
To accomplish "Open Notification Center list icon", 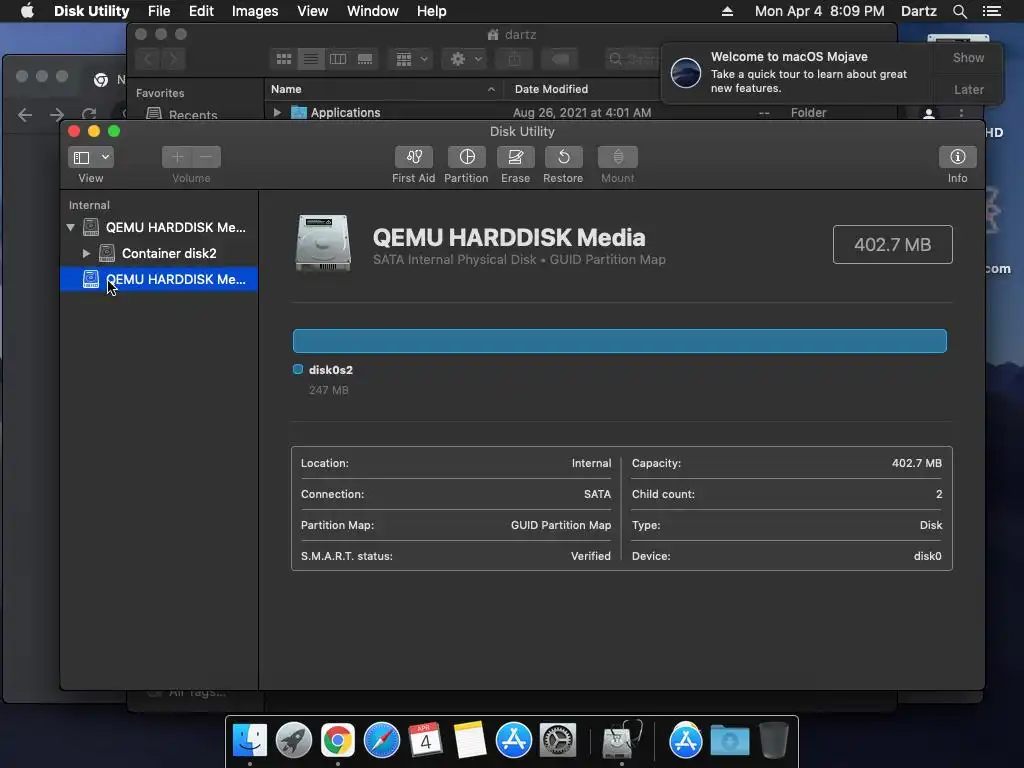I will pyautogui.click(x=991, y=11).
